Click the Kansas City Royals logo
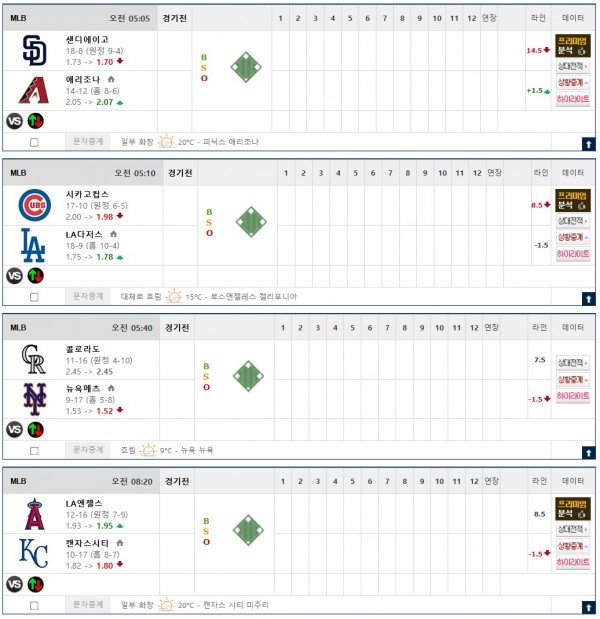 (x=34, y=553)
